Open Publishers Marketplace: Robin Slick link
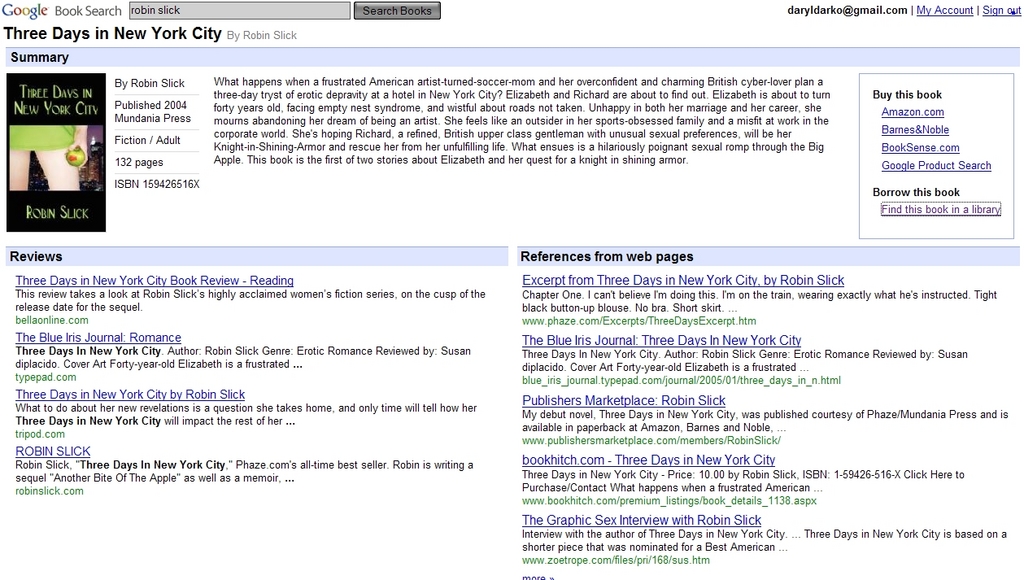The height and width of the screenshot is (580, 1024). (623, 400)
